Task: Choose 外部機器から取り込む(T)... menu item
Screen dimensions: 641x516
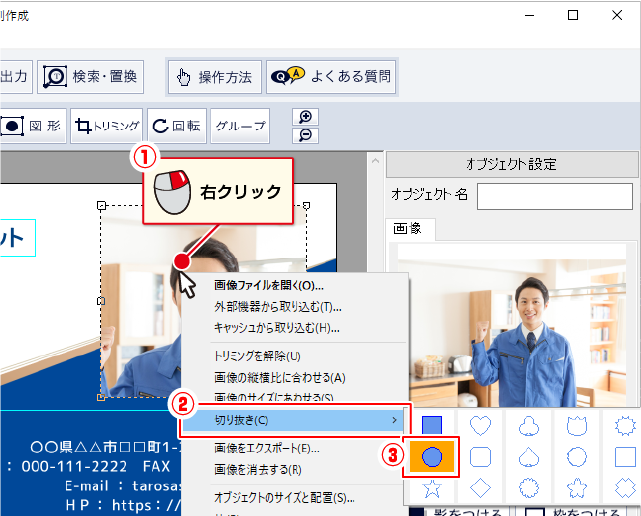Action: click(278, 307)
